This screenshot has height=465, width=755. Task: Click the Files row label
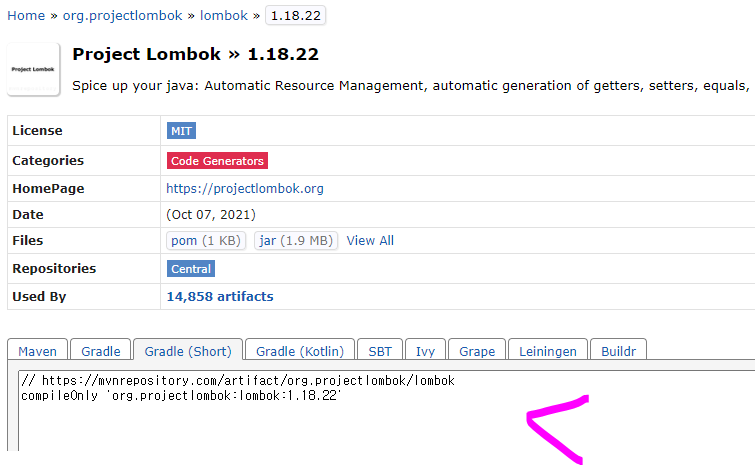tap(27, 241)
